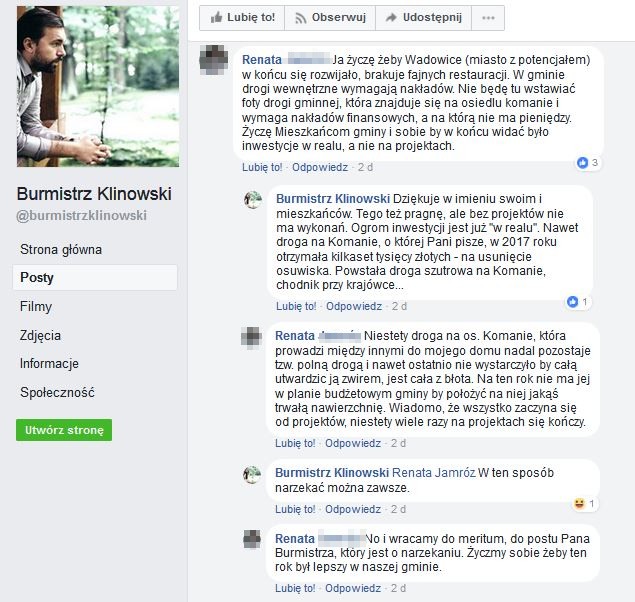Viewport: 635px width, 602px height.
Task: Open the page's large profile photo
Action: [x=98, y=86]
